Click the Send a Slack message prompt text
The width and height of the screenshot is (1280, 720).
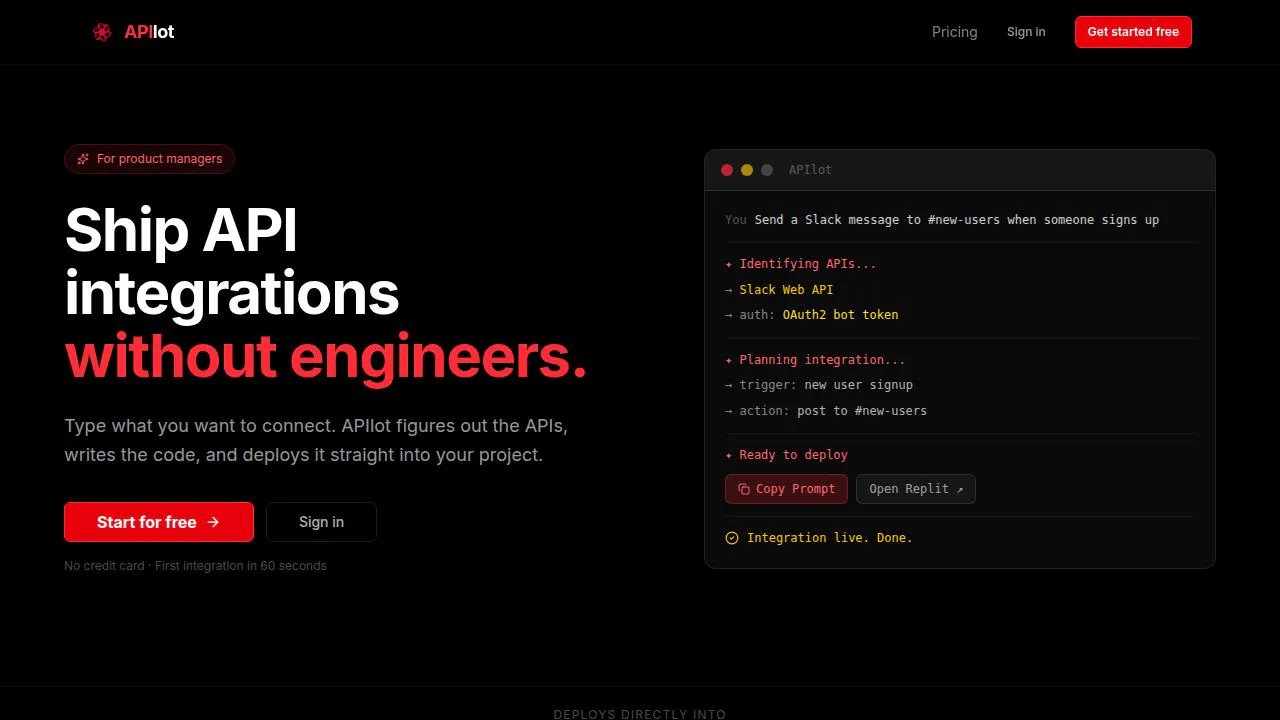tap(957, 220)
